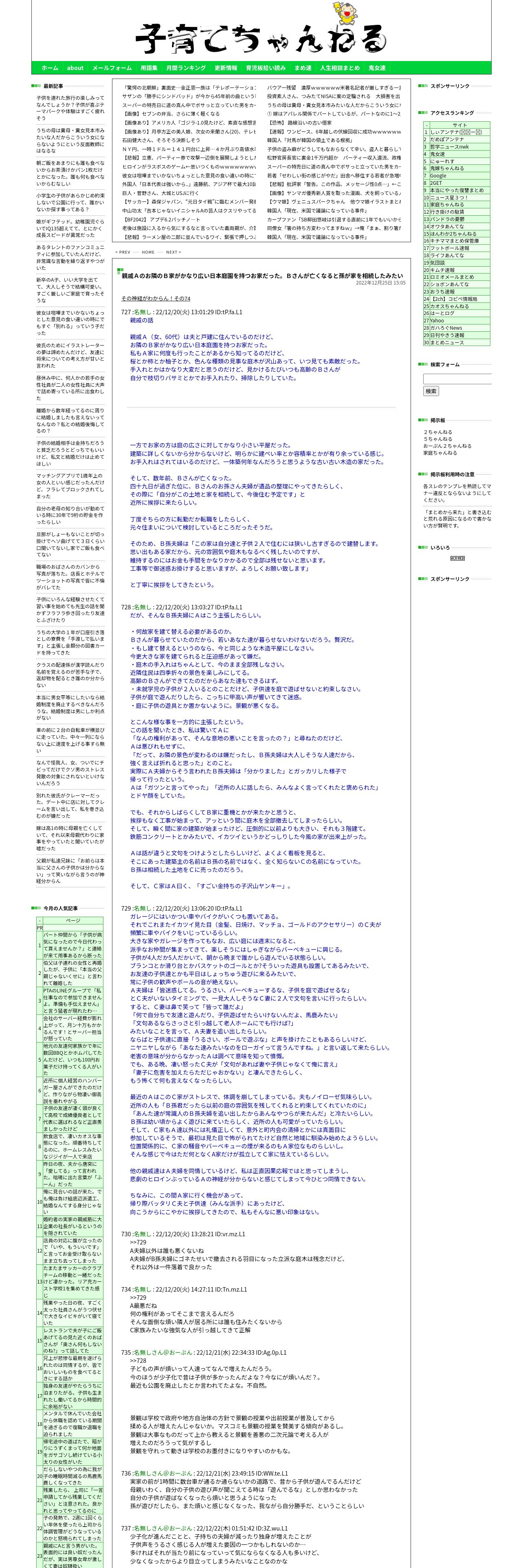Focus the 検索フォーム text input

tap(457, 379)
